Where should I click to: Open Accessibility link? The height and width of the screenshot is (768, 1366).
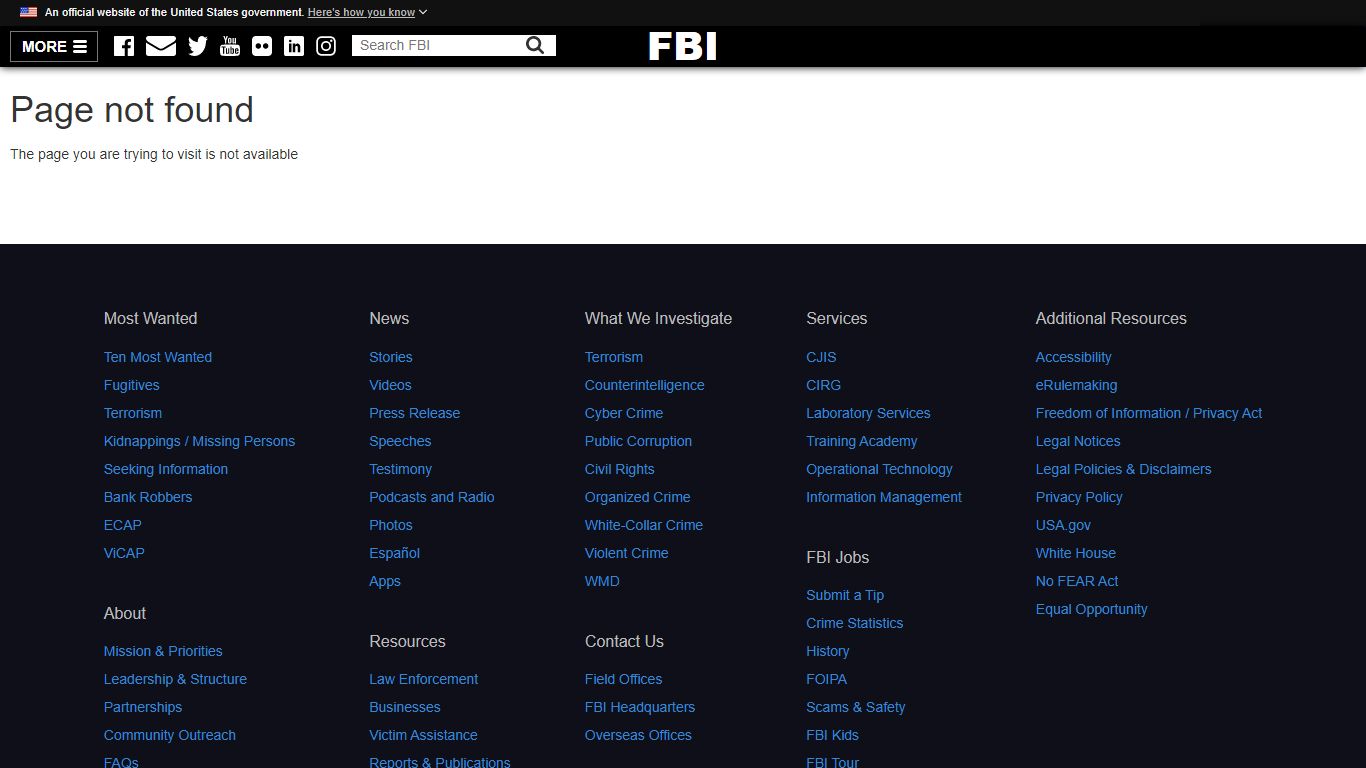coord(1073,357)
